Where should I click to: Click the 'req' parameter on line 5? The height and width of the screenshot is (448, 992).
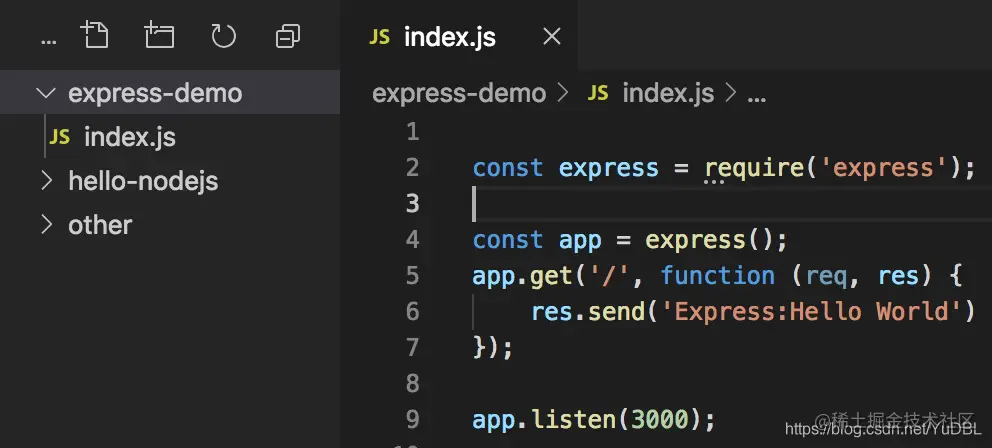pos(826,278)
